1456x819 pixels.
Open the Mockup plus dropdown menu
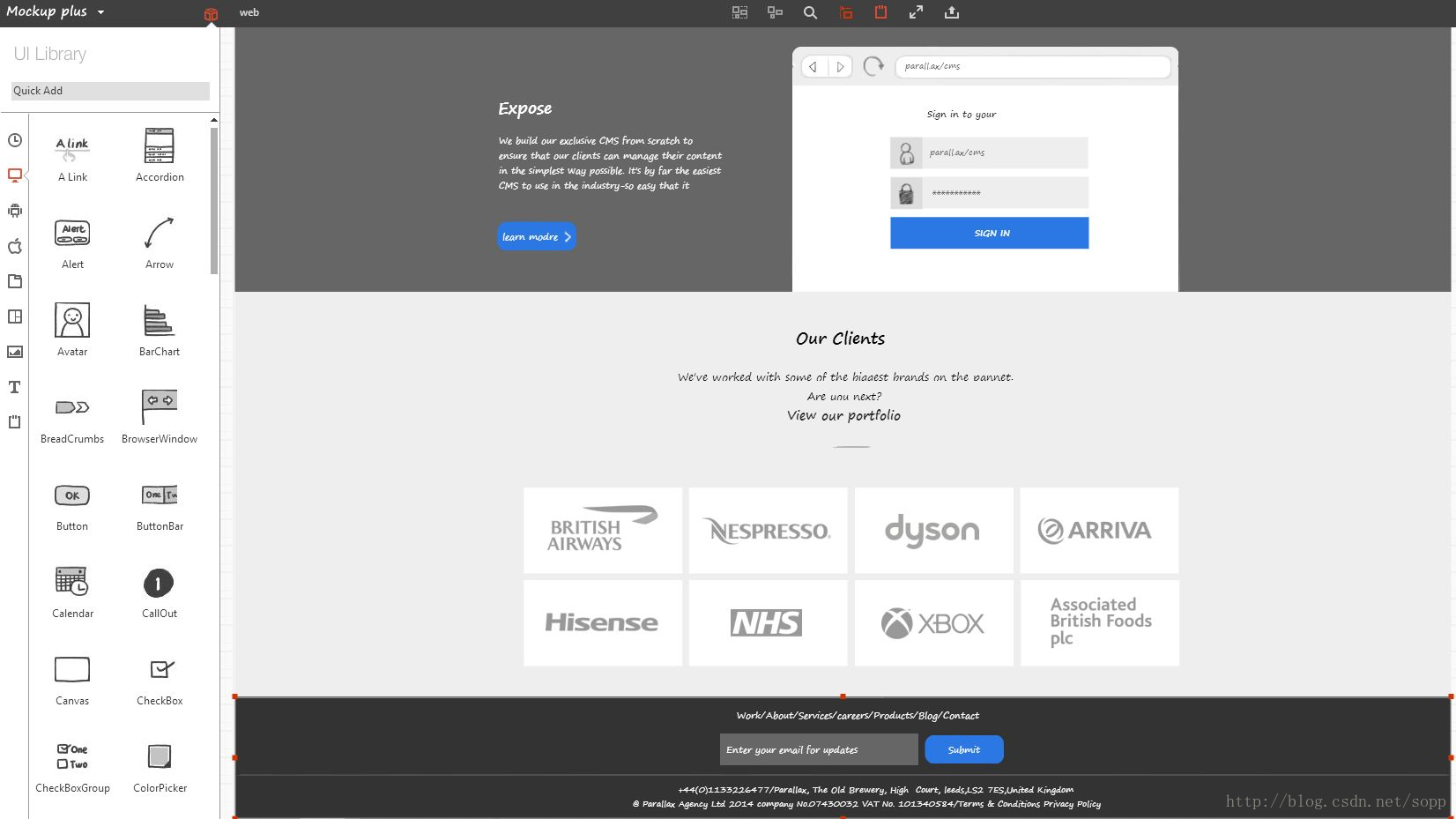55,11
